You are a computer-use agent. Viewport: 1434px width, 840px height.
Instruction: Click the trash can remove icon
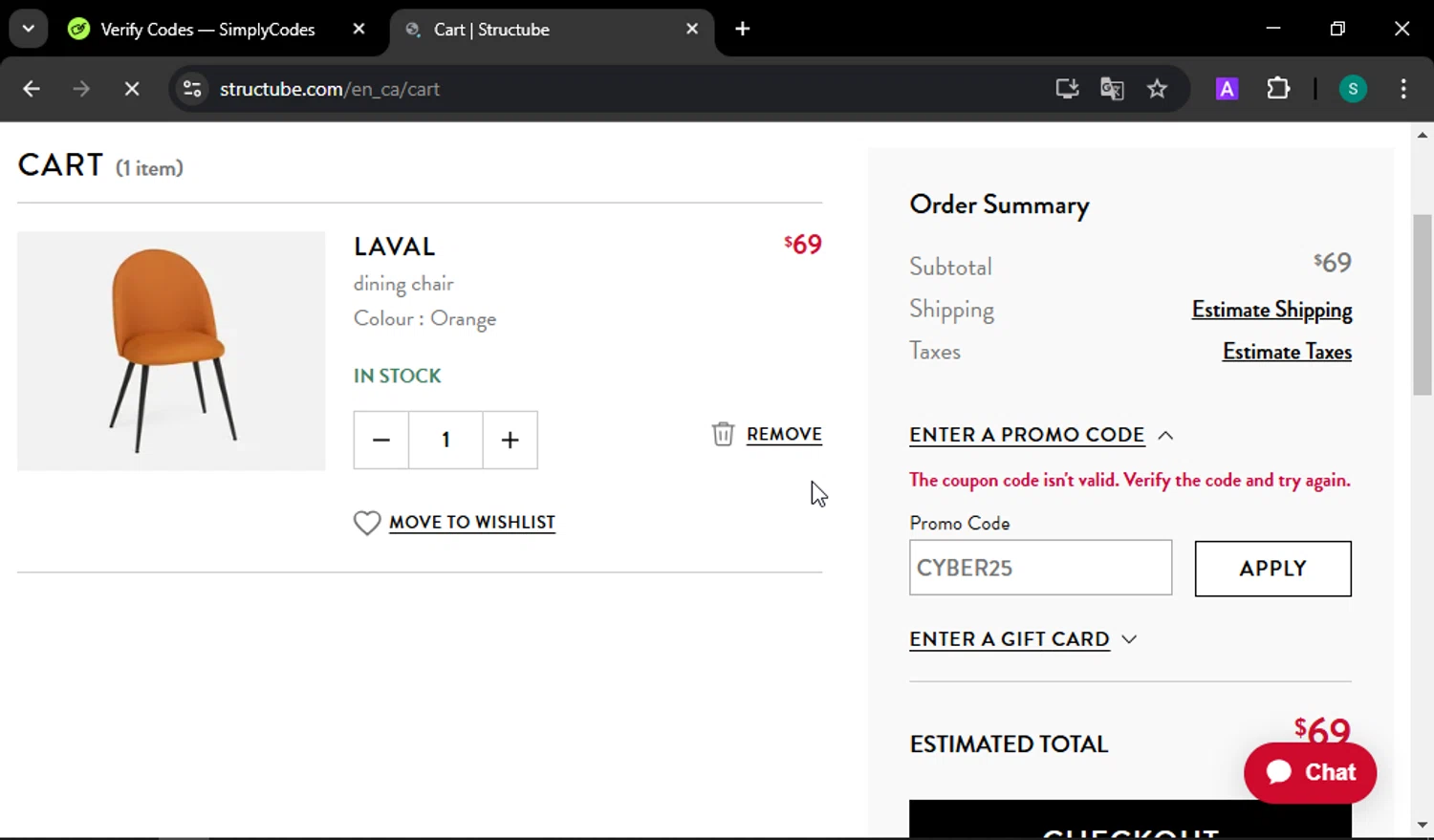click(723, 434)
